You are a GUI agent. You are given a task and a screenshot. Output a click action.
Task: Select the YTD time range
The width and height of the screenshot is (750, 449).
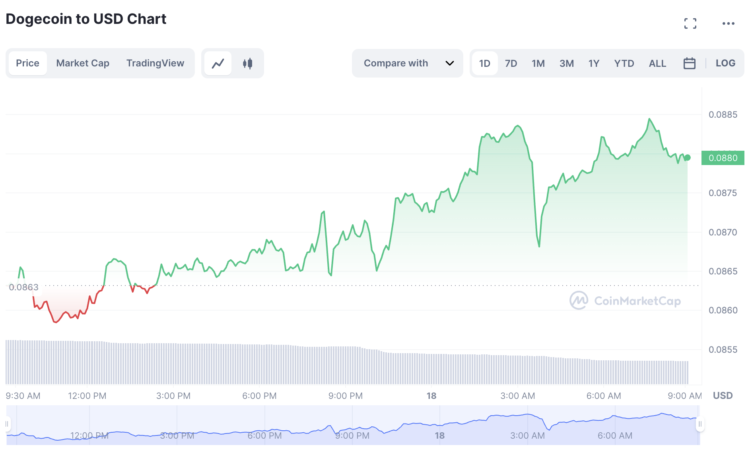pyautogui.click(x=624, y=63)
